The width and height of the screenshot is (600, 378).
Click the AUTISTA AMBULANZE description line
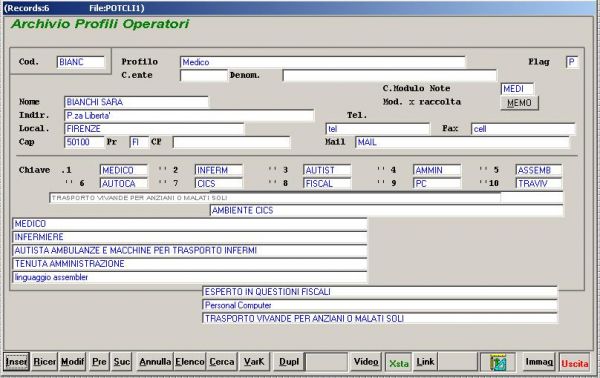(189, 251)
